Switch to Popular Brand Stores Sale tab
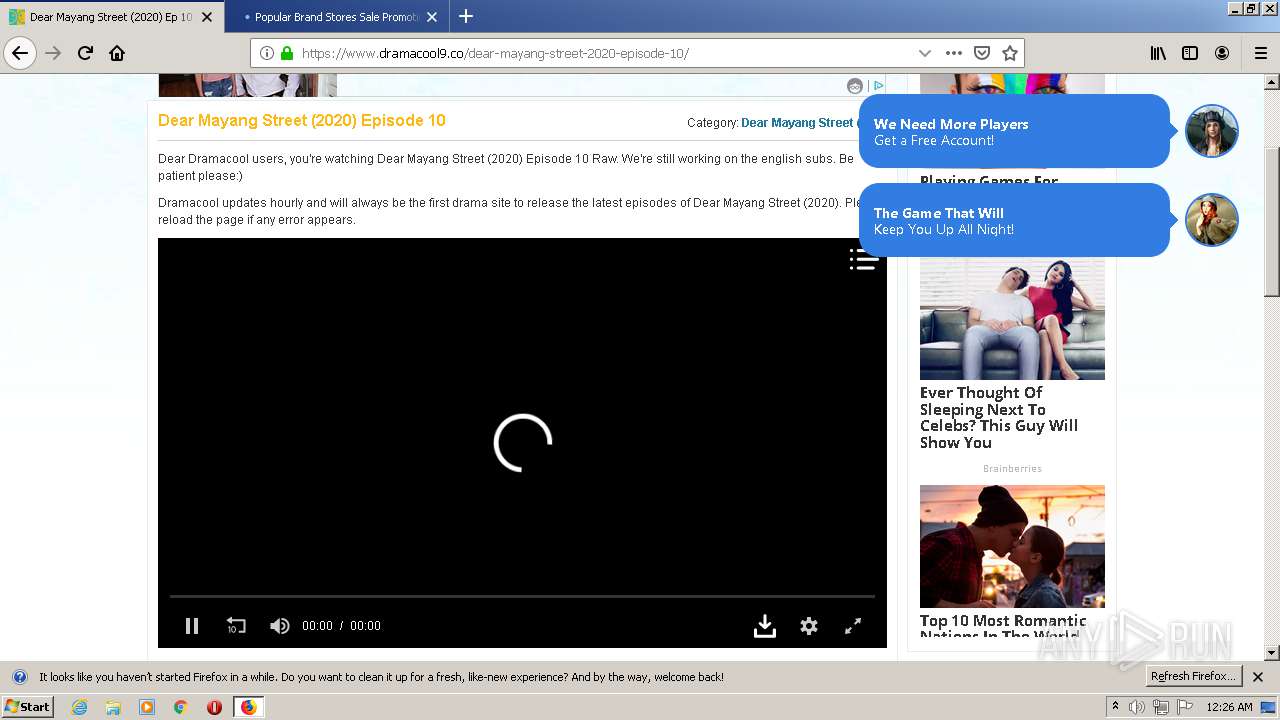 coord(335,17)
